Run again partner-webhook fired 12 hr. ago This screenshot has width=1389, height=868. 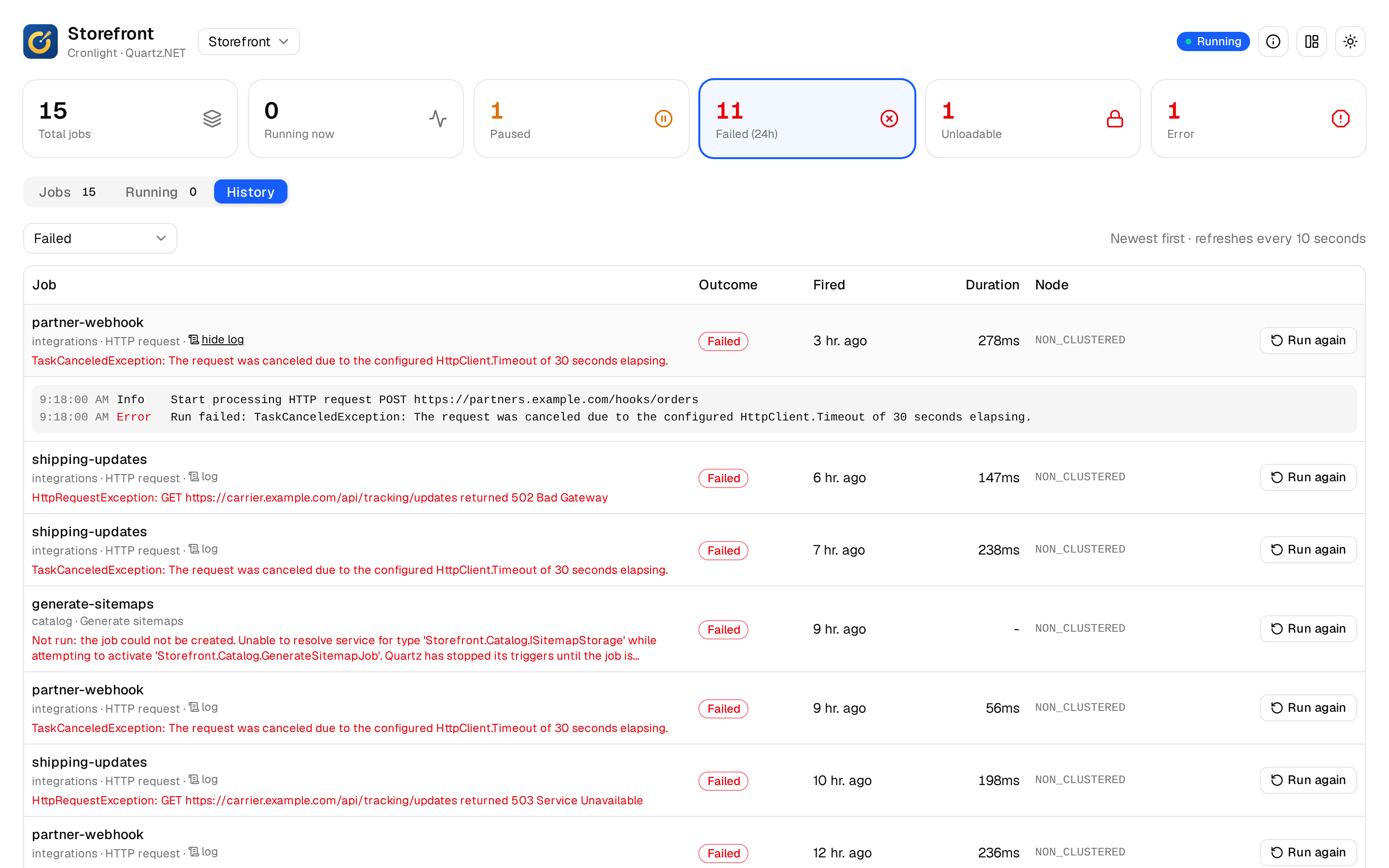pyautogui.click(x=1308, y=853)
